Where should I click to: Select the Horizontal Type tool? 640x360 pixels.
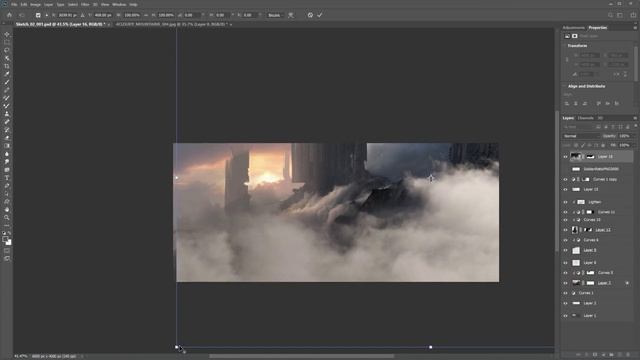point(7,178)
